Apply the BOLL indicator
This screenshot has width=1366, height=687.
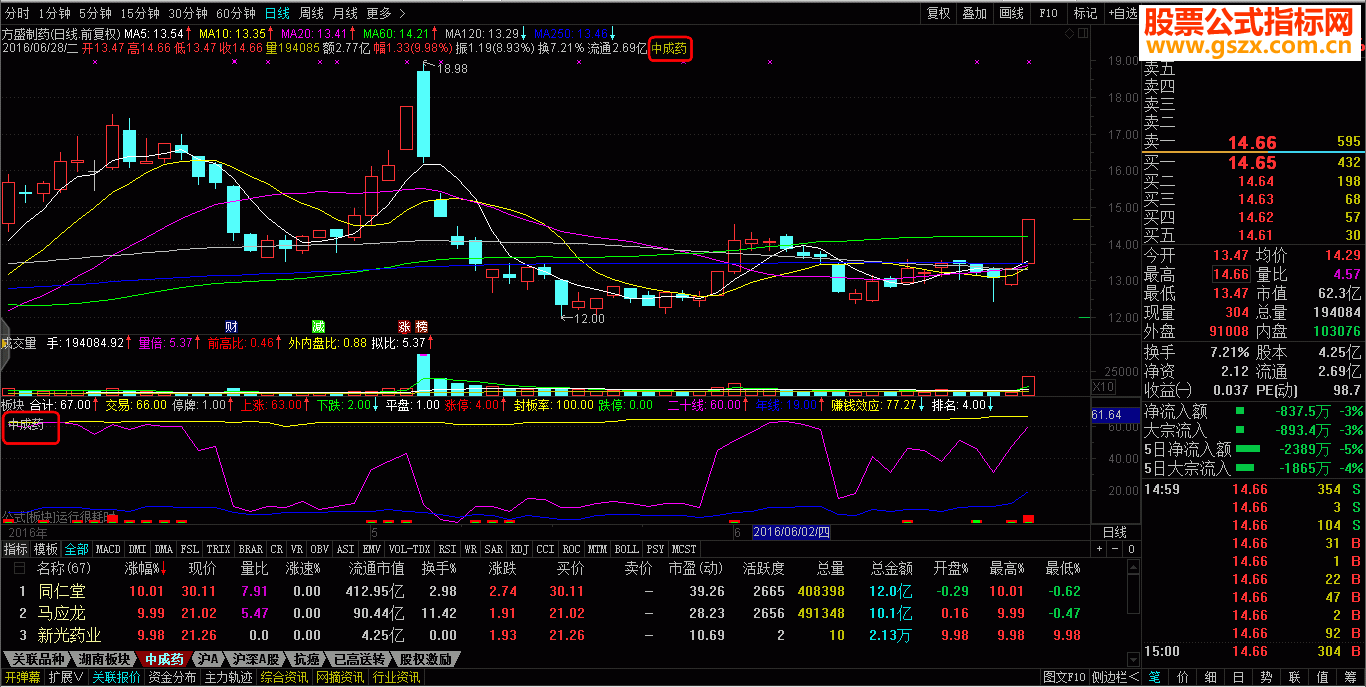pos(626,549)
